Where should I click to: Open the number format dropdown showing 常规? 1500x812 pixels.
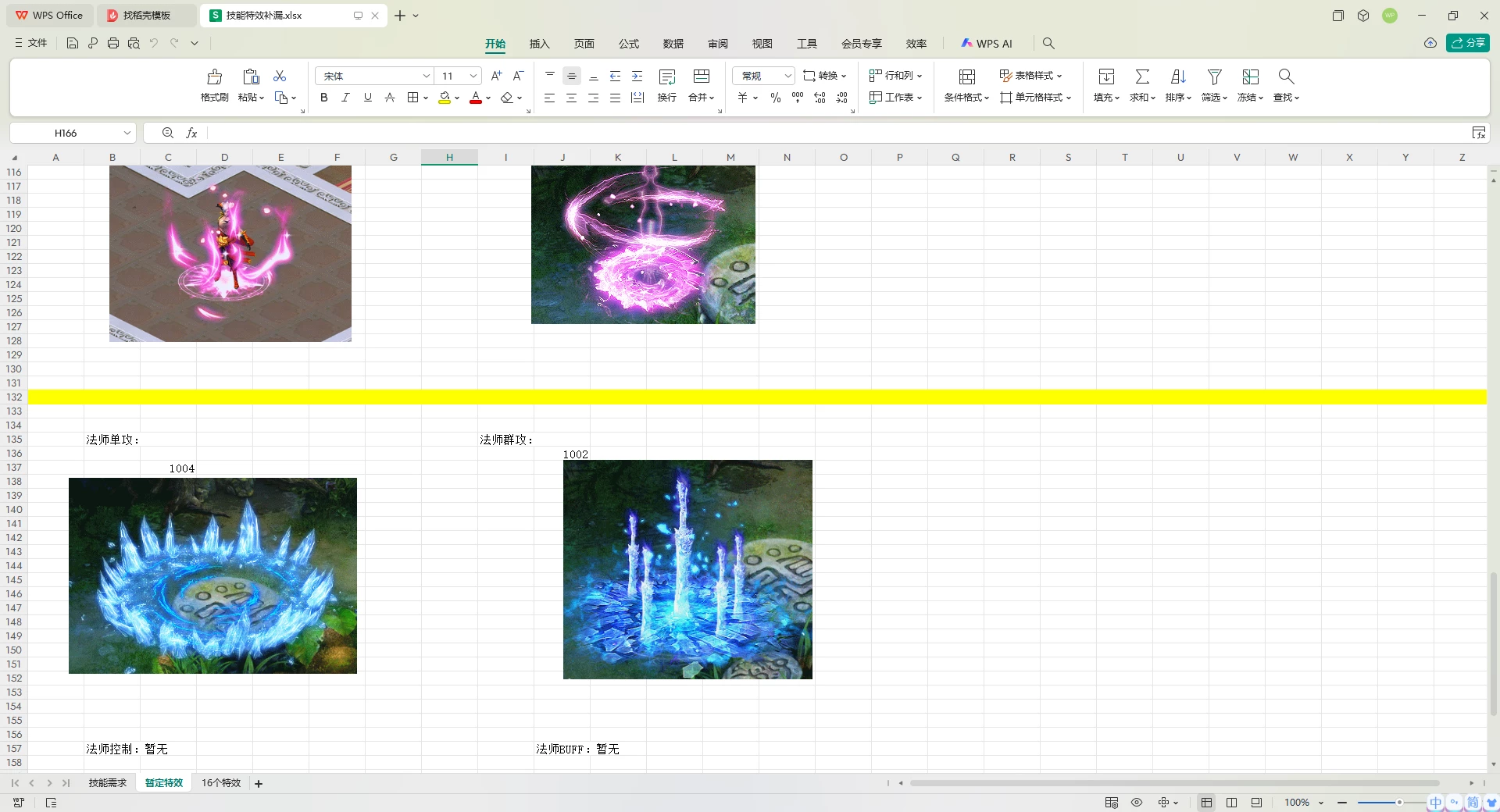click(787, 76)
